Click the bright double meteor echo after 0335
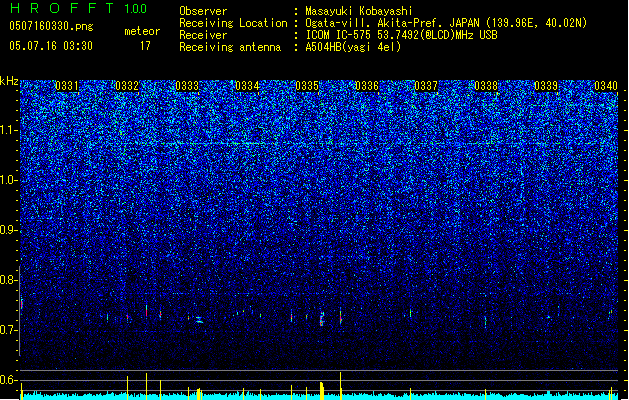Image resolution: width=629 pixels, height=400 pixels. 322,319
